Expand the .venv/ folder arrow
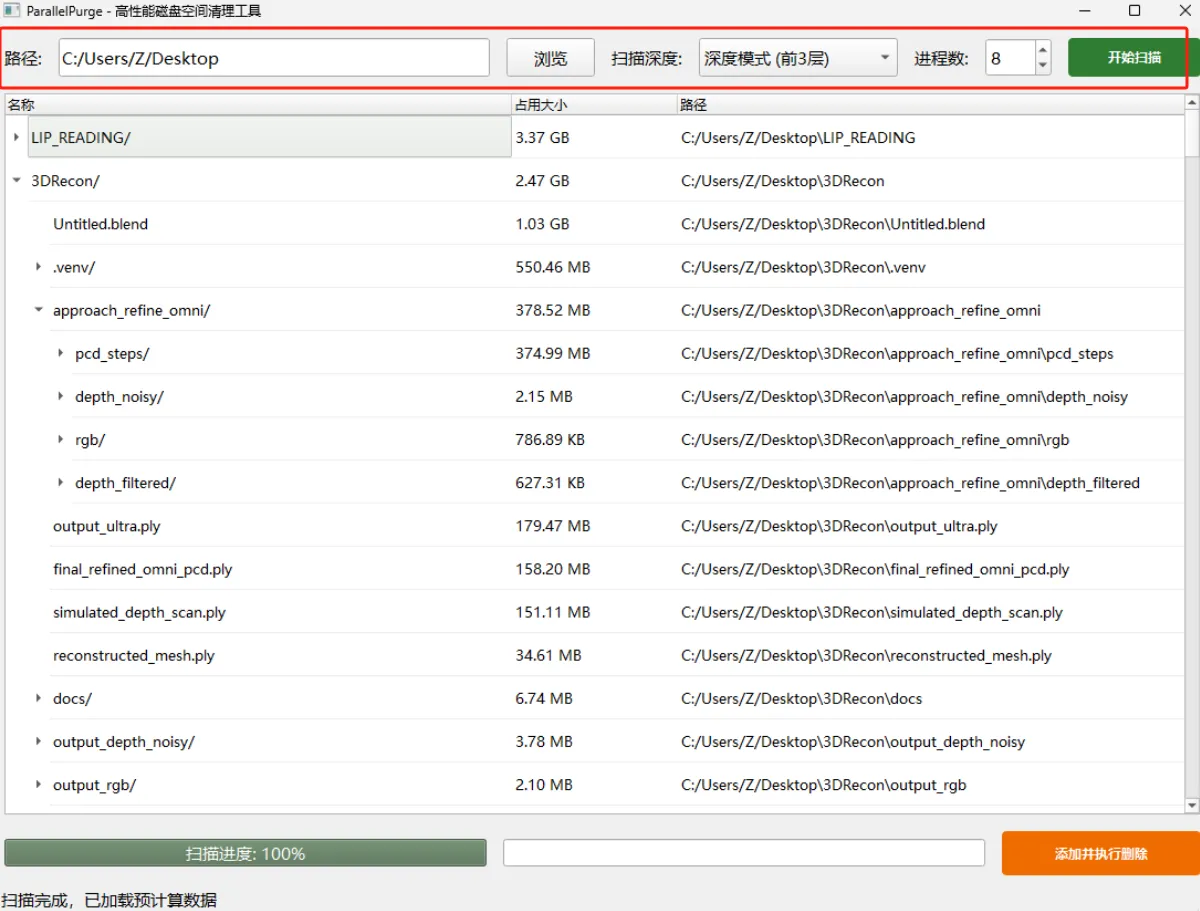Screen dimensions: 1200x911 tap(38, 267)
